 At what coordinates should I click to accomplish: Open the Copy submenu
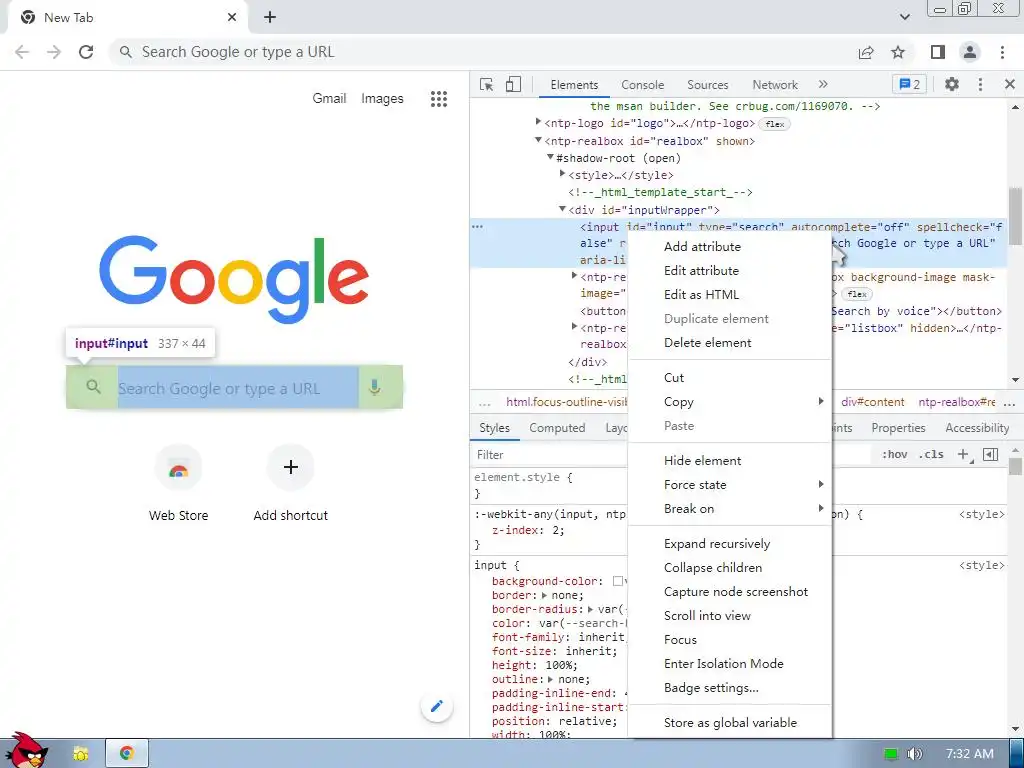coord(729,402)
